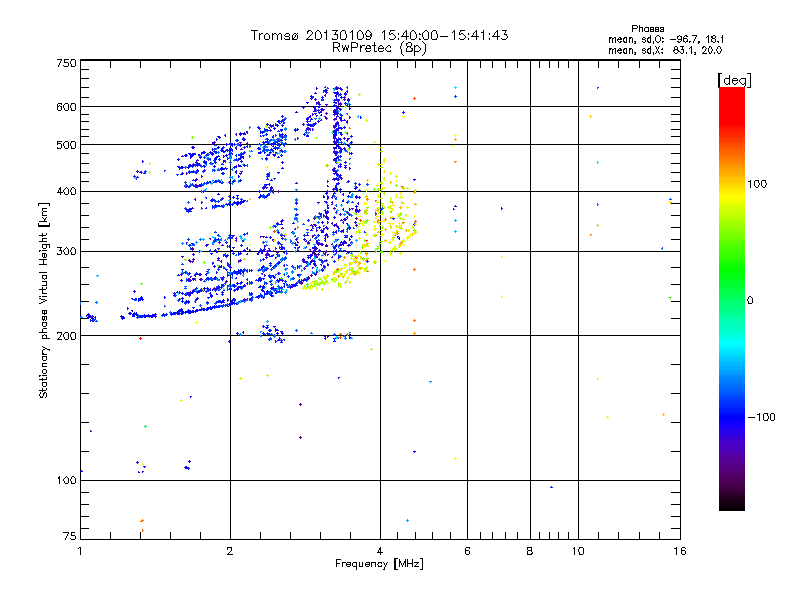This screenshot has height=600, width=800.
Task: Click x-axis tick label '4'
Action: (380, 551)
